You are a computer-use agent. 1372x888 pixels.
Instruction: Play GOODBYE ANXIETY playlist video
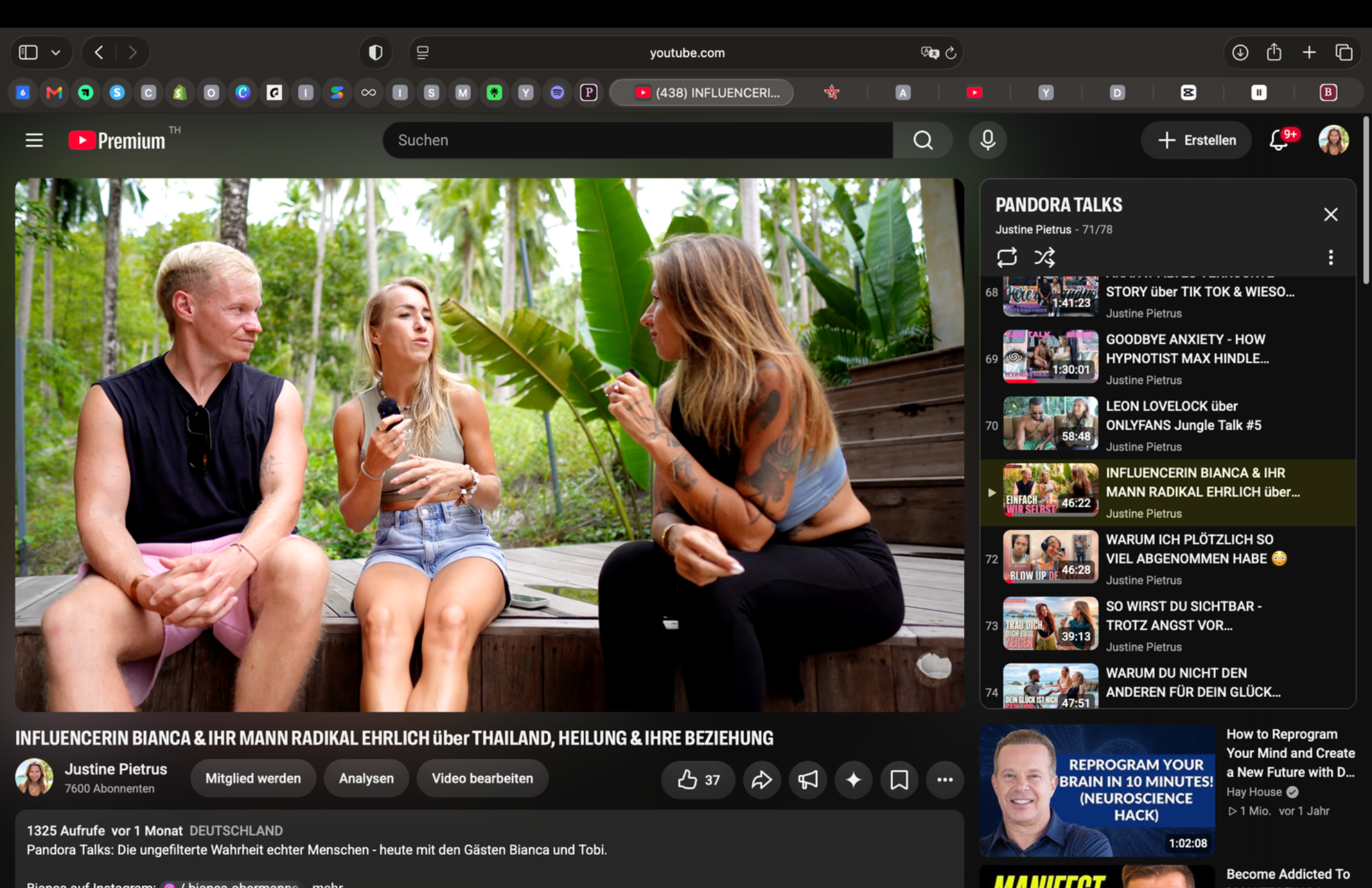tap(1168, 359)
